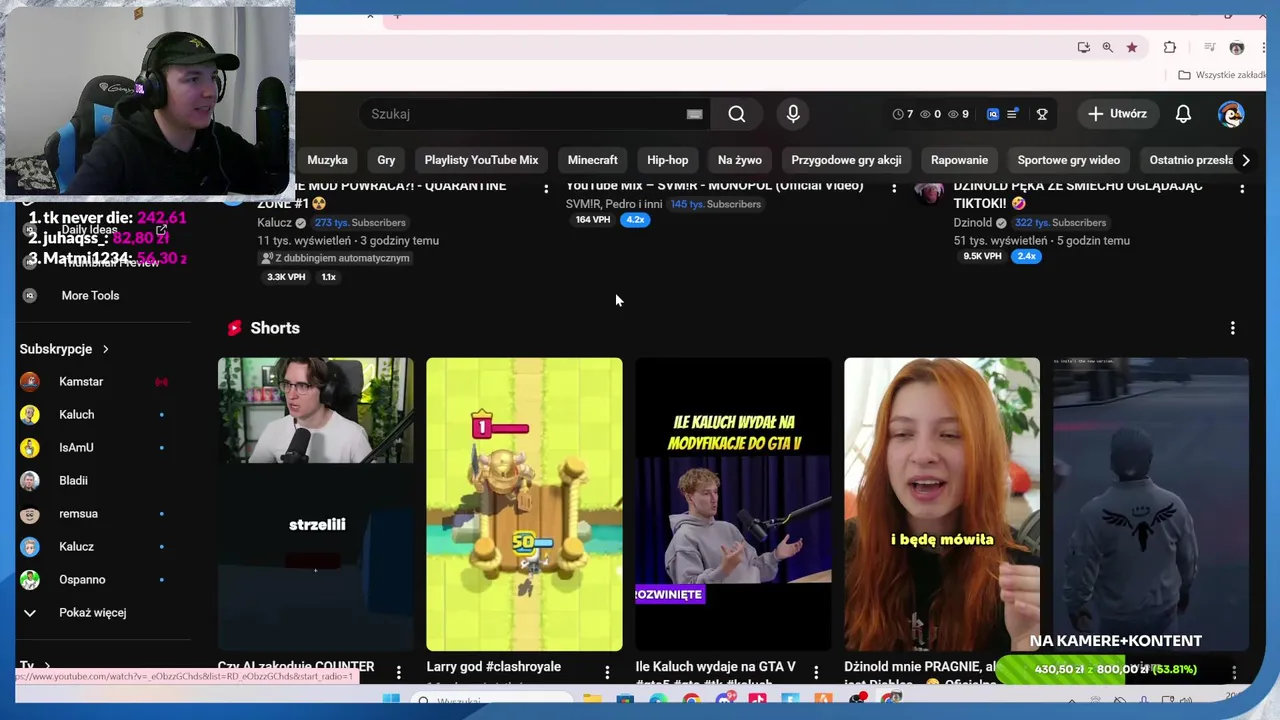Expand the Subskrypcje section heading

64,349
